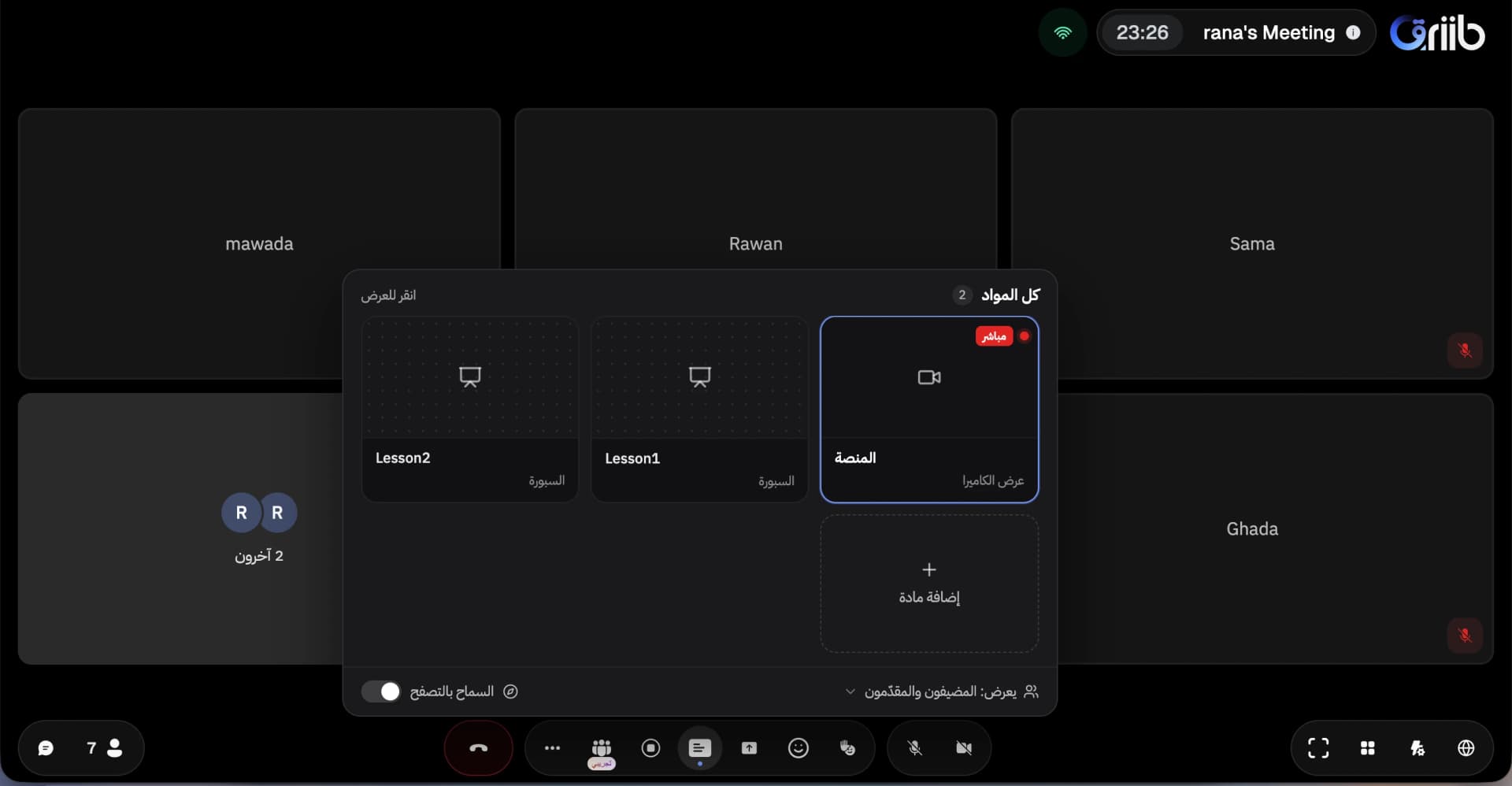This screenshot has width=1512, height=786.
Task: Click the rana's Meeting title
Action: [1269, 32]
